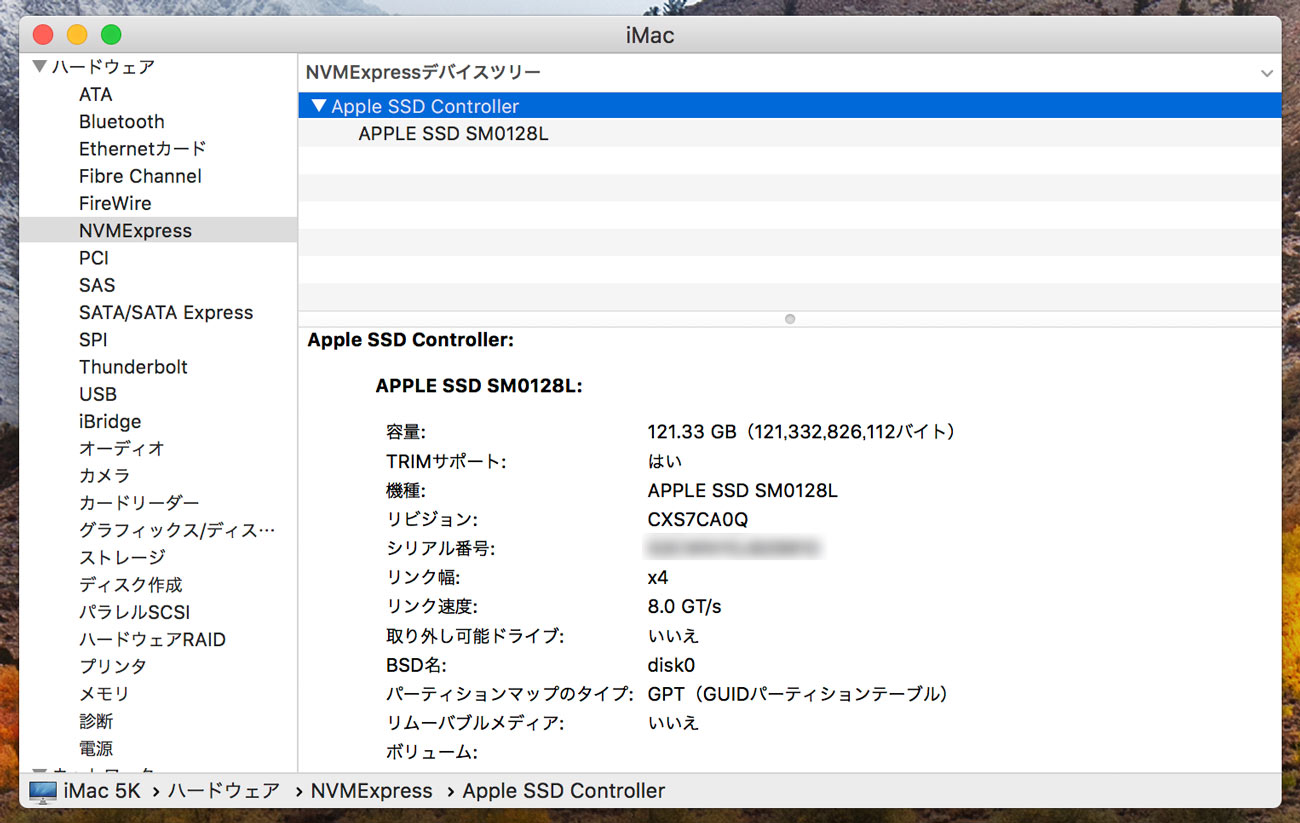Click the split pane divider handle dot
This screenshot has width=1300, height=823.
pyautogui.click(x=790, y=319)
